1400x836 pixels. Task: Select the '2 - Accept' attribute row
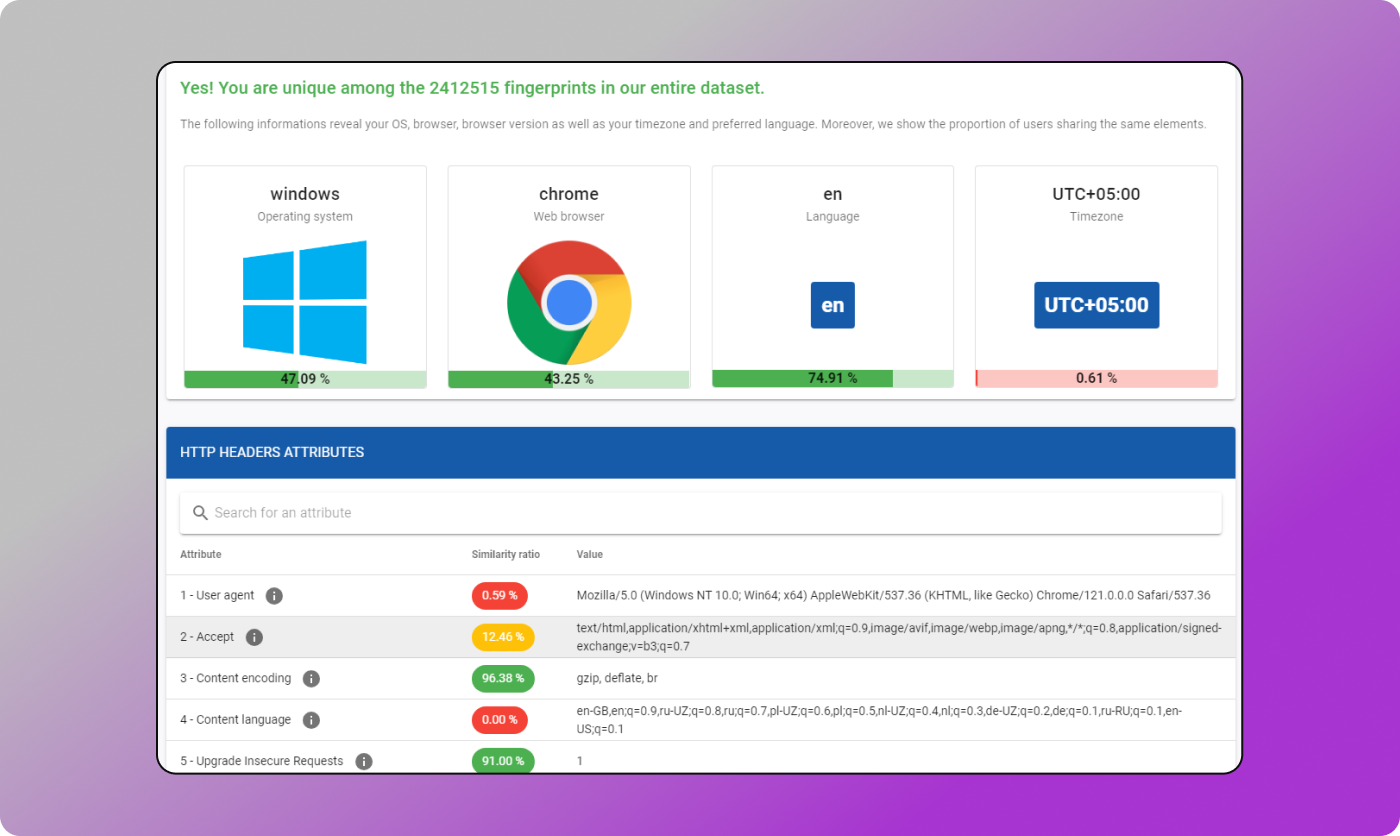pos(207,637)
